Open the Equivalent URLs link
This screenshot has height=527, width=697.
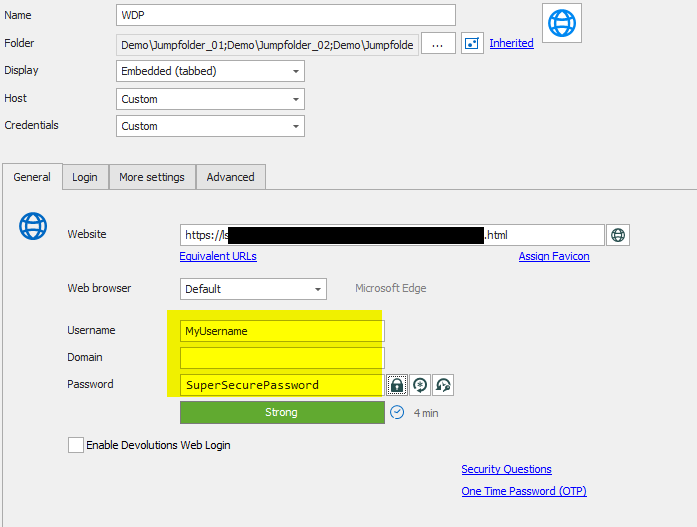(x=218, y=256)
